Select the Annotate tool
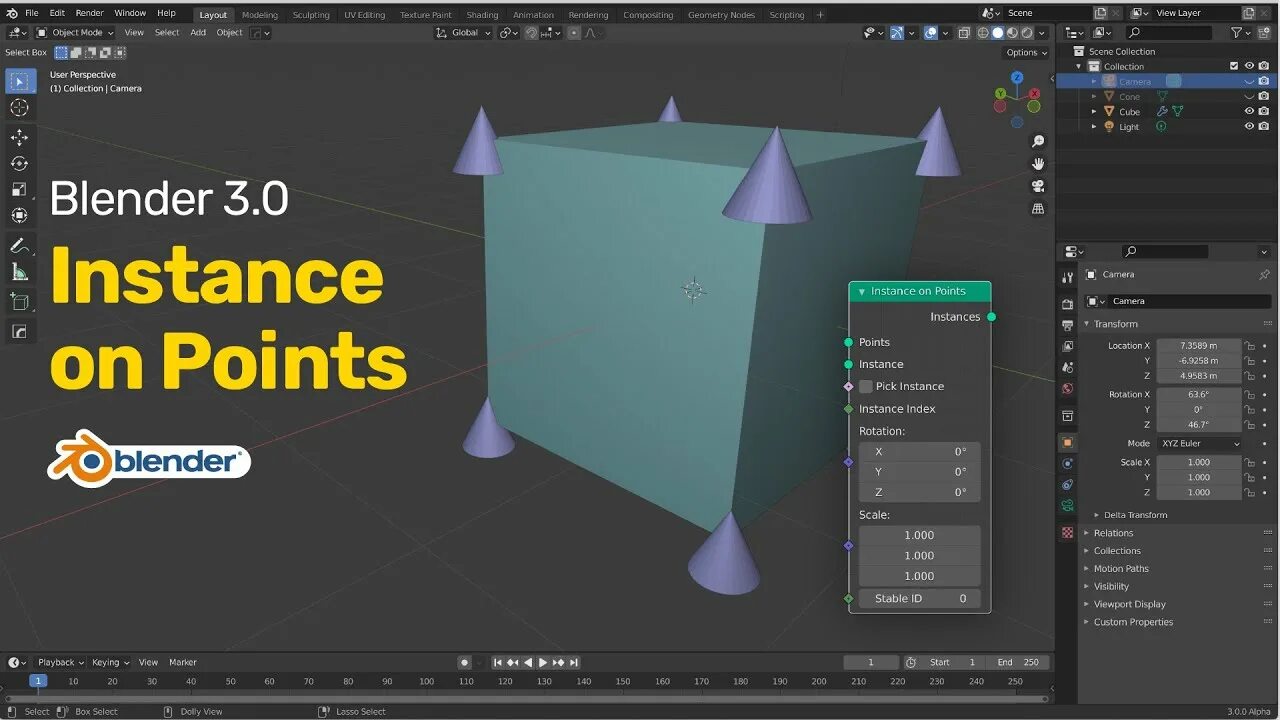The height and width of the screenshot is (720, 1280). pyautogui.click(x=20, y=245)
